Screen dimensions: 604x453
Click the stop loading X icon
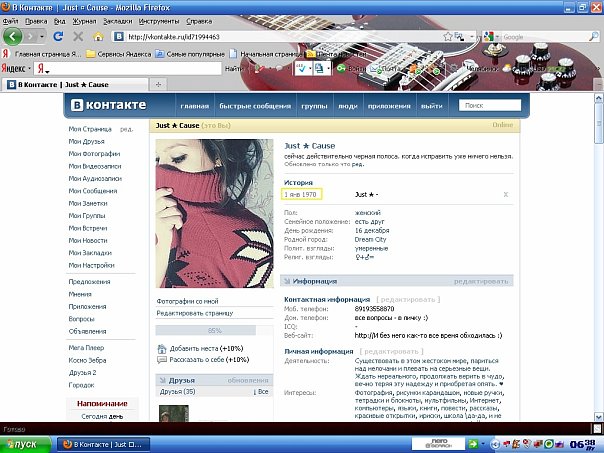[78, 37]
